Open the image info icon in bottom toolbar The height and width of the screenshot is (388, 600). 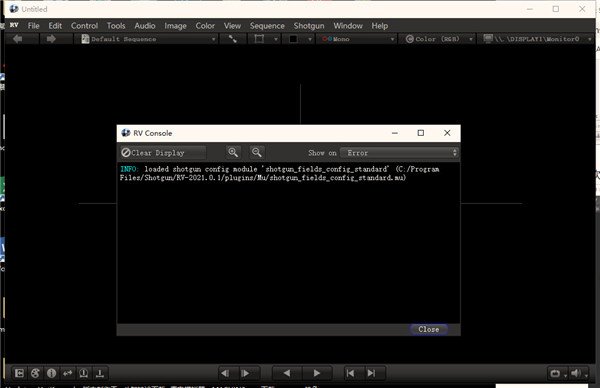pyautogui.click(x=51, y=373)
